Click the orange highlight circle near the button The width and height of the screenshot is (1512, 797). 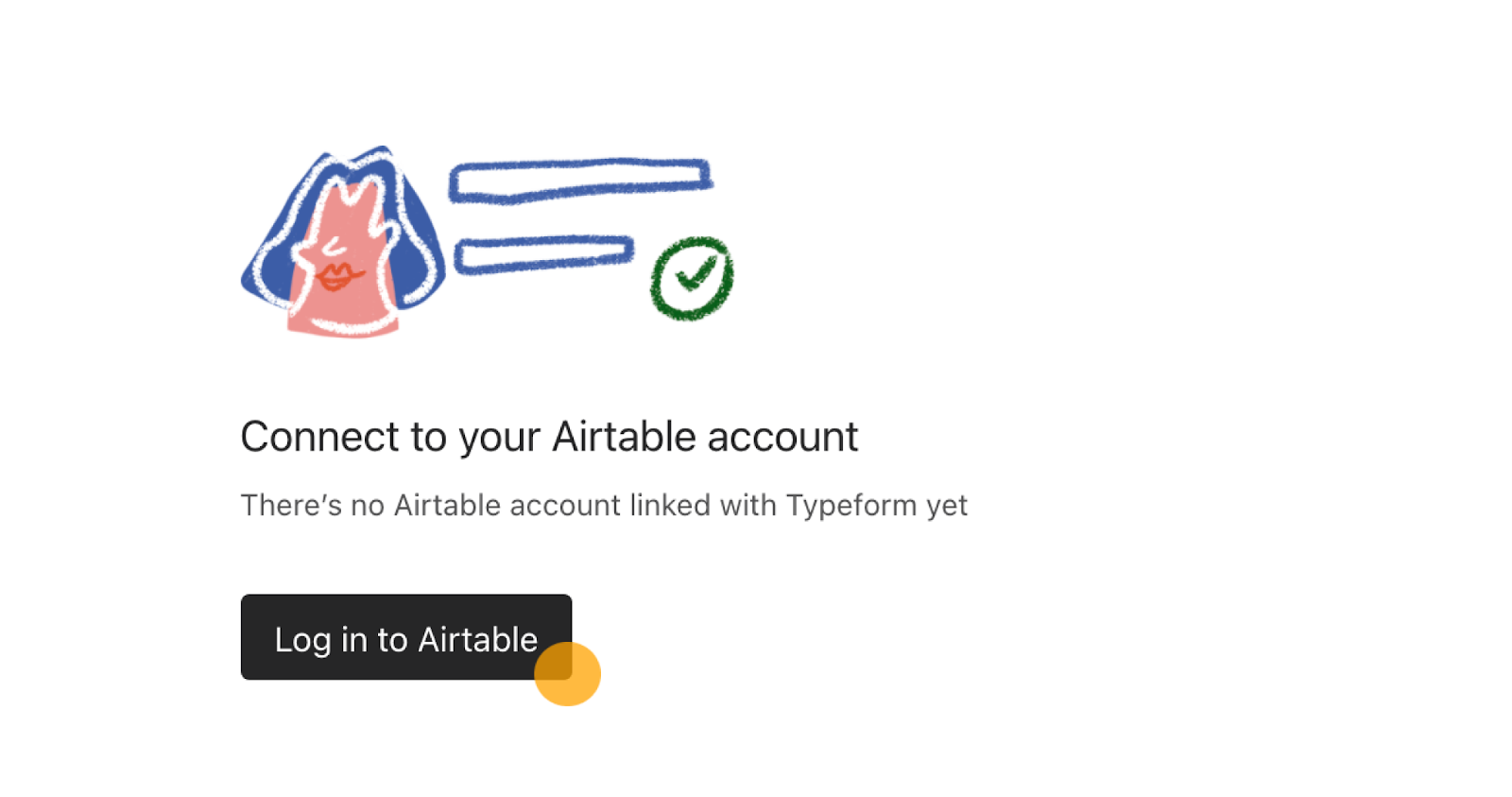(x=567, y=674)
